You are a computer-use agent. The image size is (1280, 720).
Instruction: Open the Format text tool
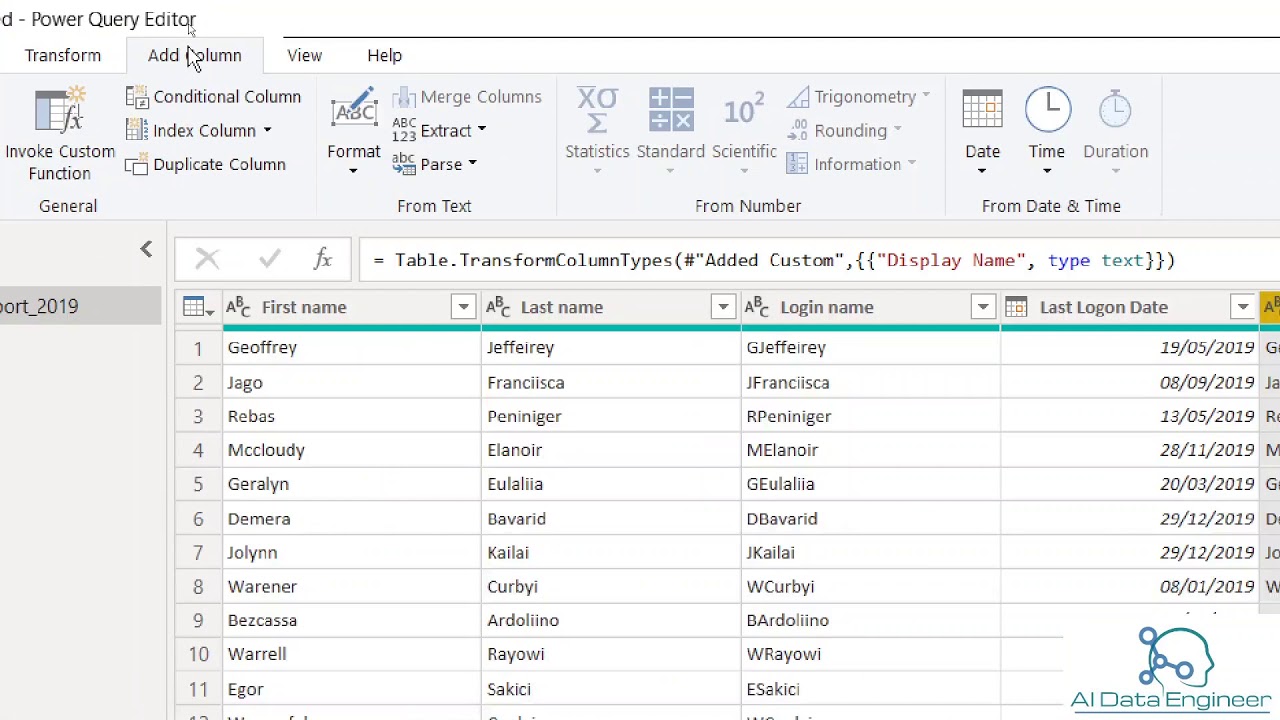[x=354, y=112]
